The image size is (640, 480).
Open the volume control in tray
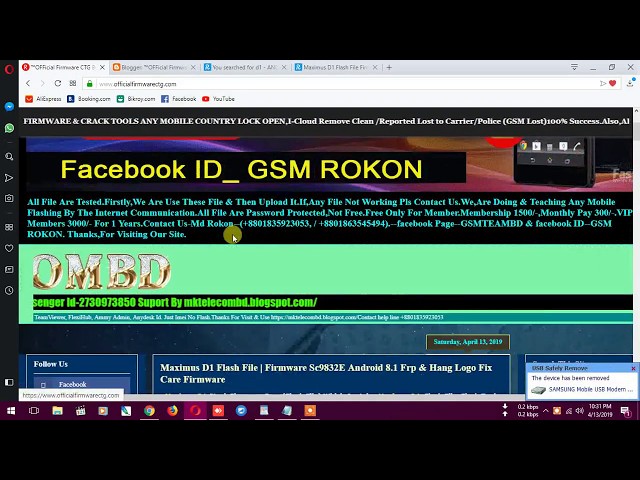(580, 411)
